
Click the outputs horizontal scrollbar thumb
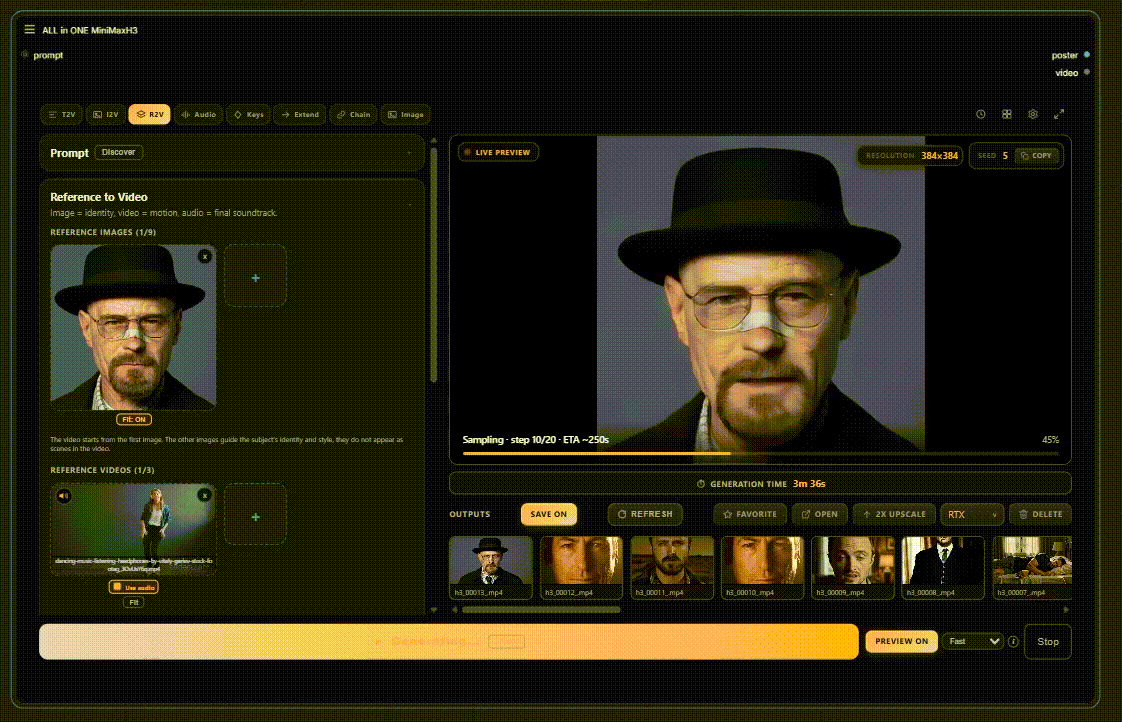click(541, 610)
